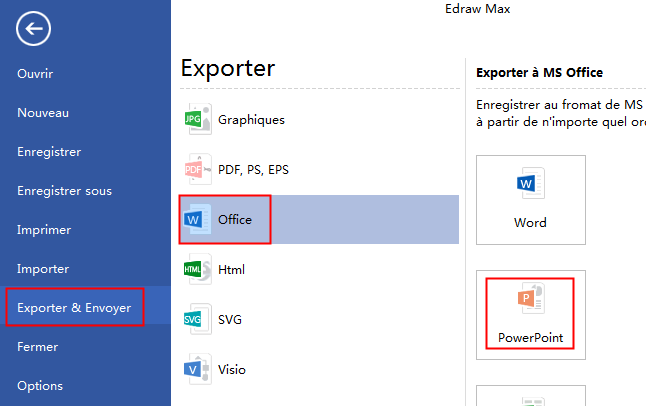646x406 pixels.
Task: Click Fermer in the sidebar
Action: (37, 347)
